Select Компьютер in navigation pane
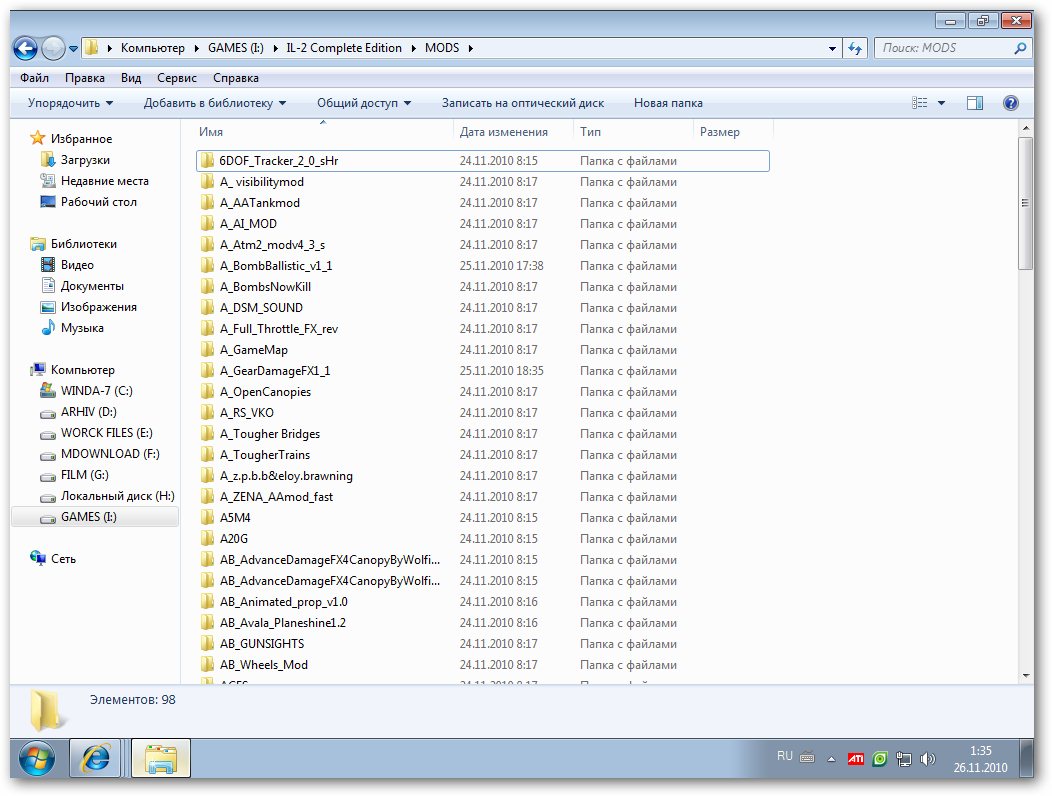The image size is (1052, 796). click(83, 370)
